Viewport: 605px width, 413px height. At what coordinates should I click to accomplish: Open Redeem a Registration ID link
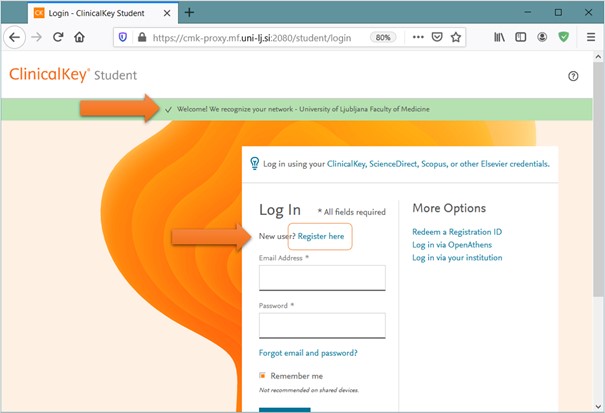(457, 232)
